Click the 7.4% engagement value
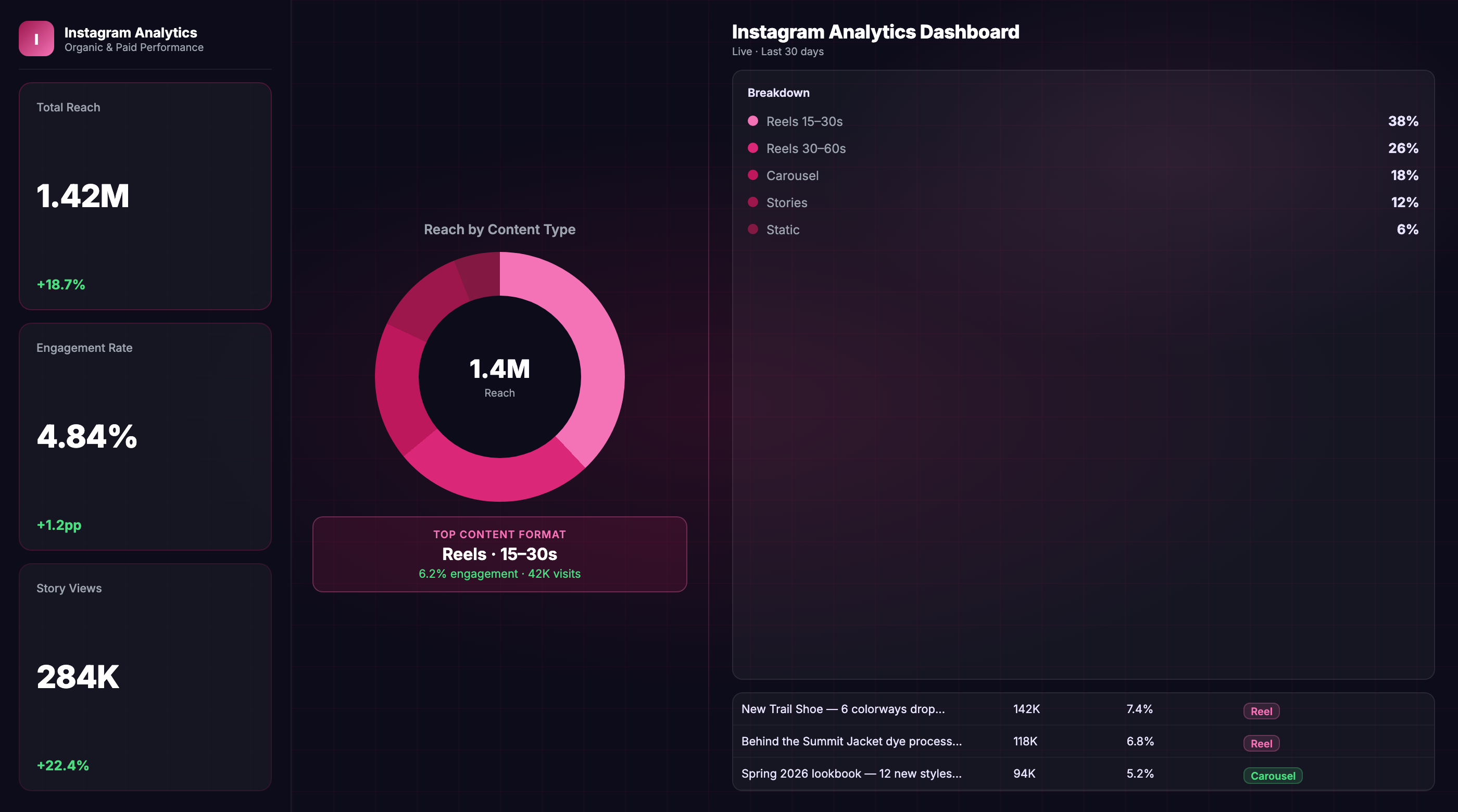This screenshot has width=1458, height=812. pyautogui.click(x=1139, y=709)
